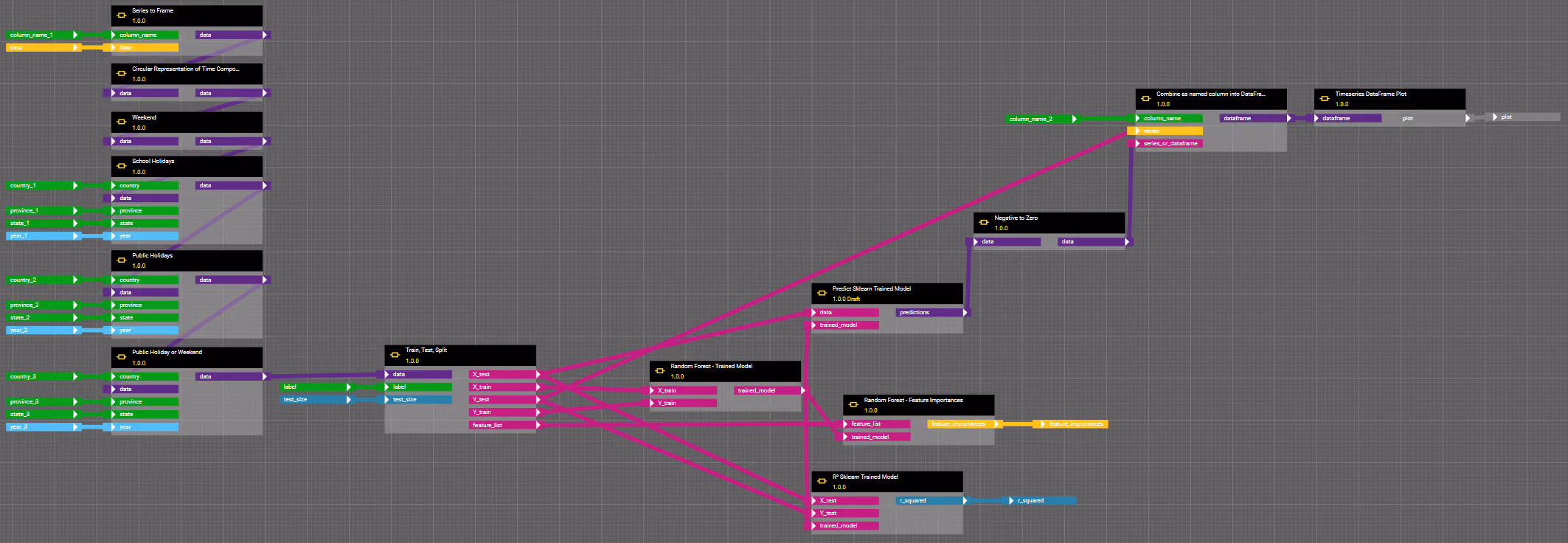1568x543 pixels.
Task: Click the Combine as named column node icon
Action: 1146,99
